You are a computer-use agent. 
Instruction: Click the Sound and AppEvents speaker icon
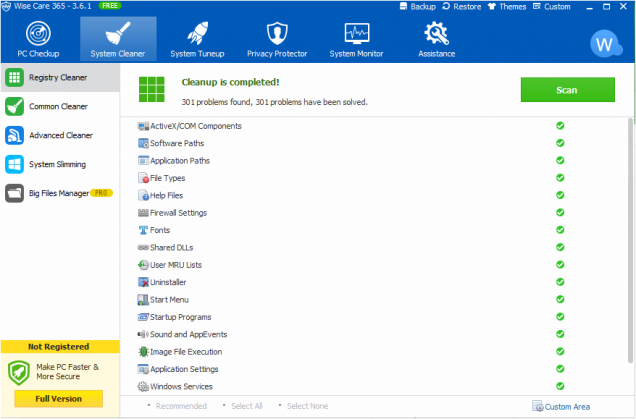click(143, 334)
